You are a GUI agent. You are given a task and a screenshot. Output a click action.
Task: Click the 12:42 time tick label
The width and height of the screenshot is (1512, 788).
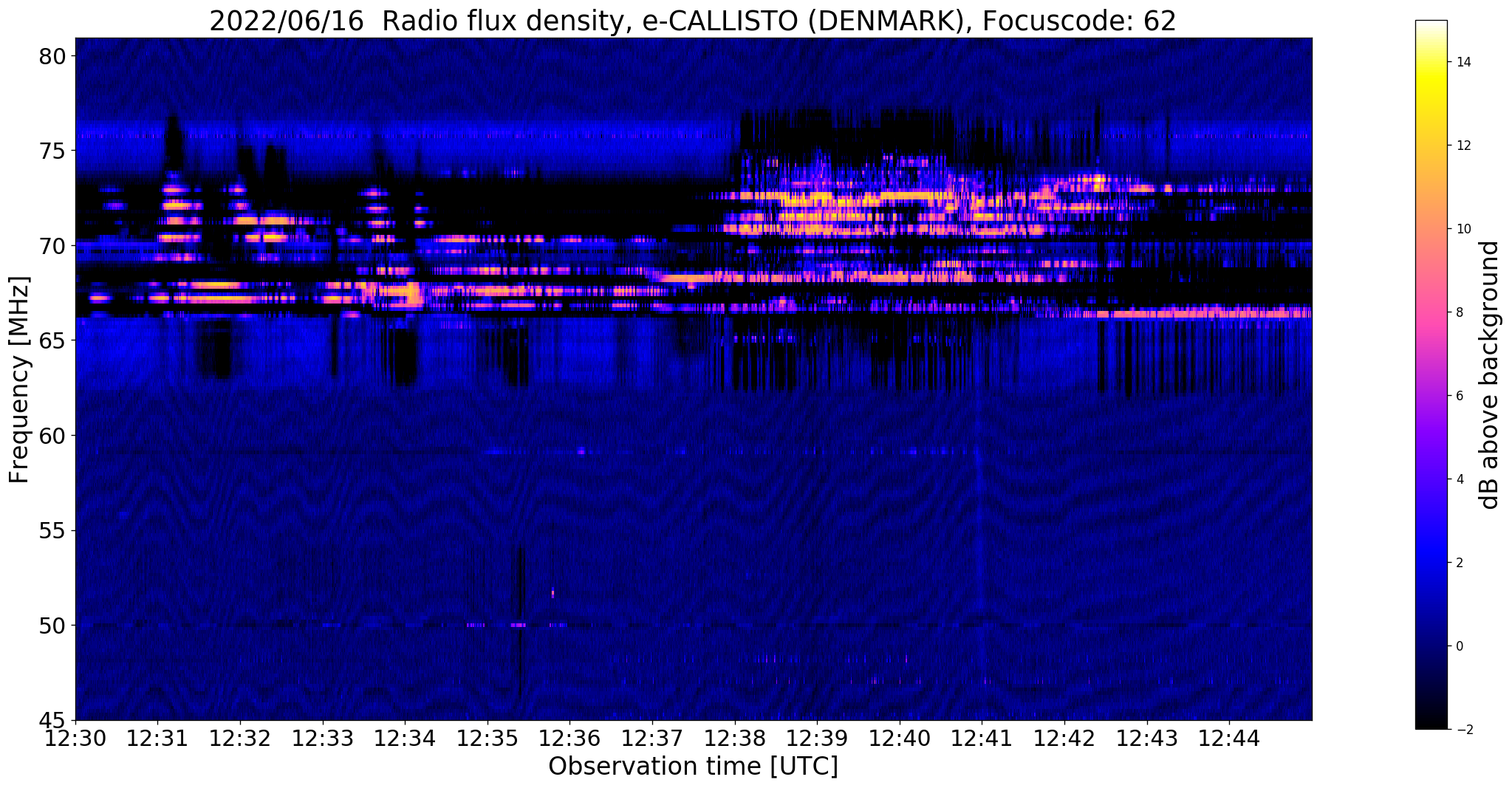1064,739
